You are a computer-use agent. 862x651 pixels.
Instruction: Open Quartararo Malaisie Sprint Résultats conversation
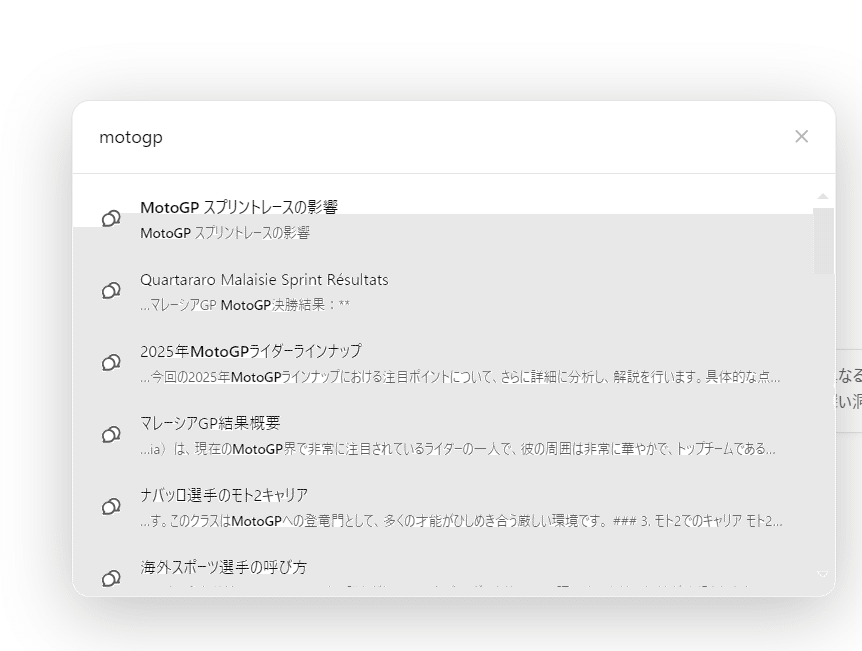tap(264, 280)
